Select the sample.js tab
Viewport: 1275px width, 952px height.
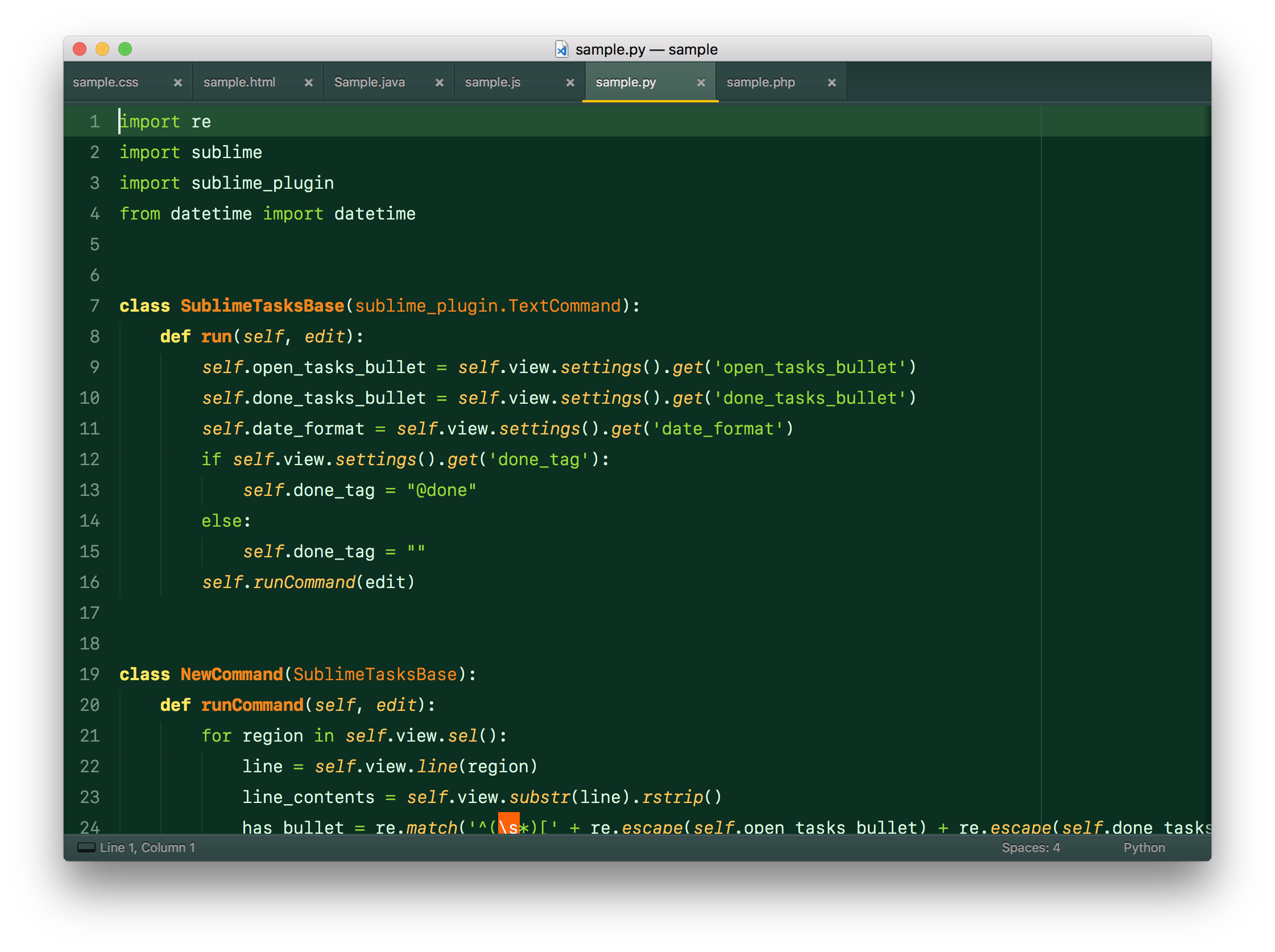492,82
